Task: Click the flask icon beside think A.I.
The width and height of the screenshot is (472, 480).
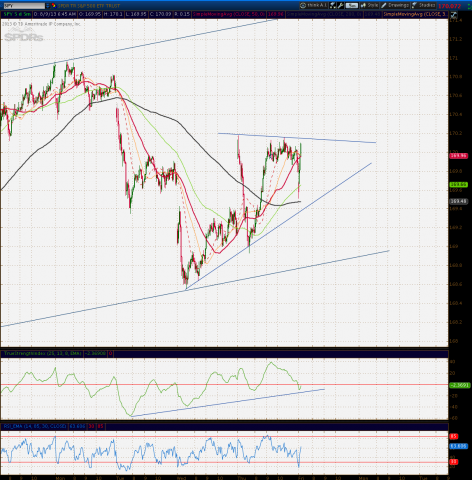Action: tap(333, 5)
